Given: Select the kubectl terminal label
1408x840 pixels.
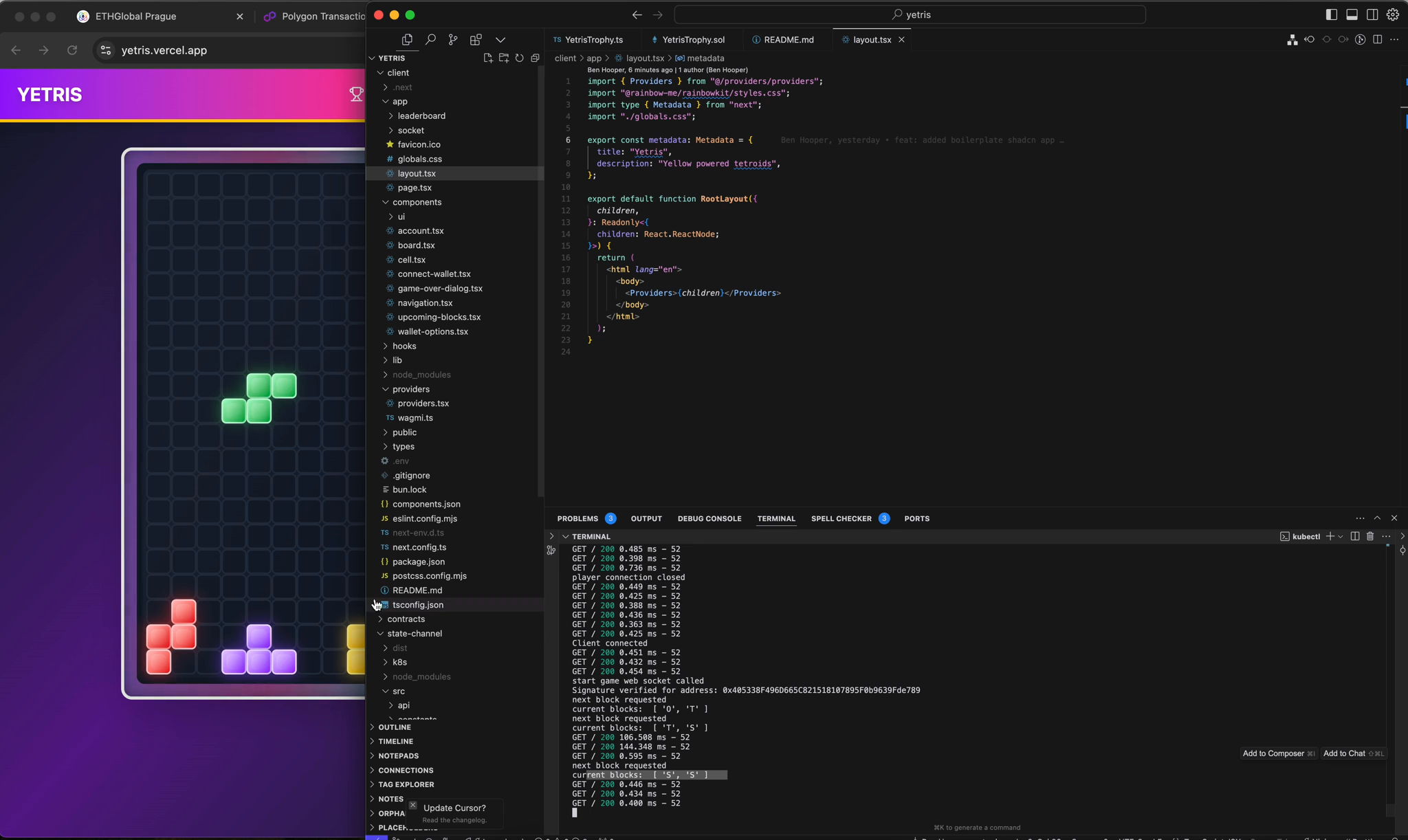Looking at the screenshot, I should 1300,537.
